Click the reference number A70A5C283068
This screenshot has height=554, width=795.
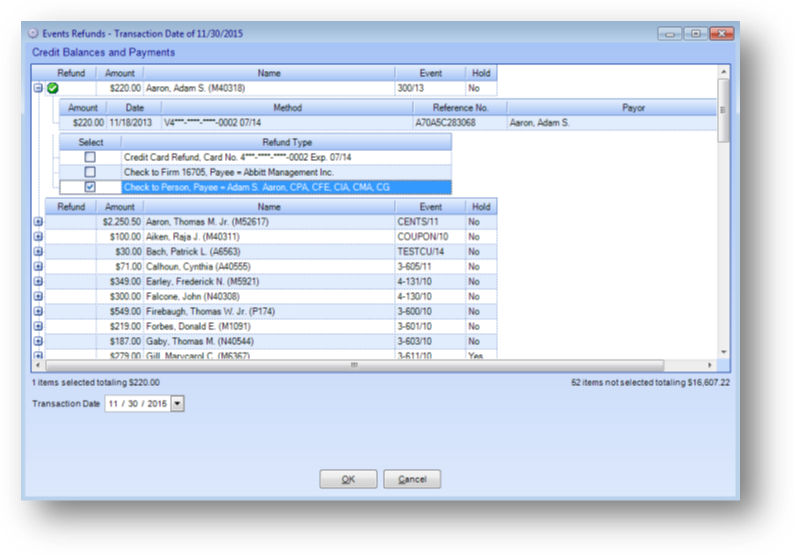pyautogui.click(x=445, y=123)
